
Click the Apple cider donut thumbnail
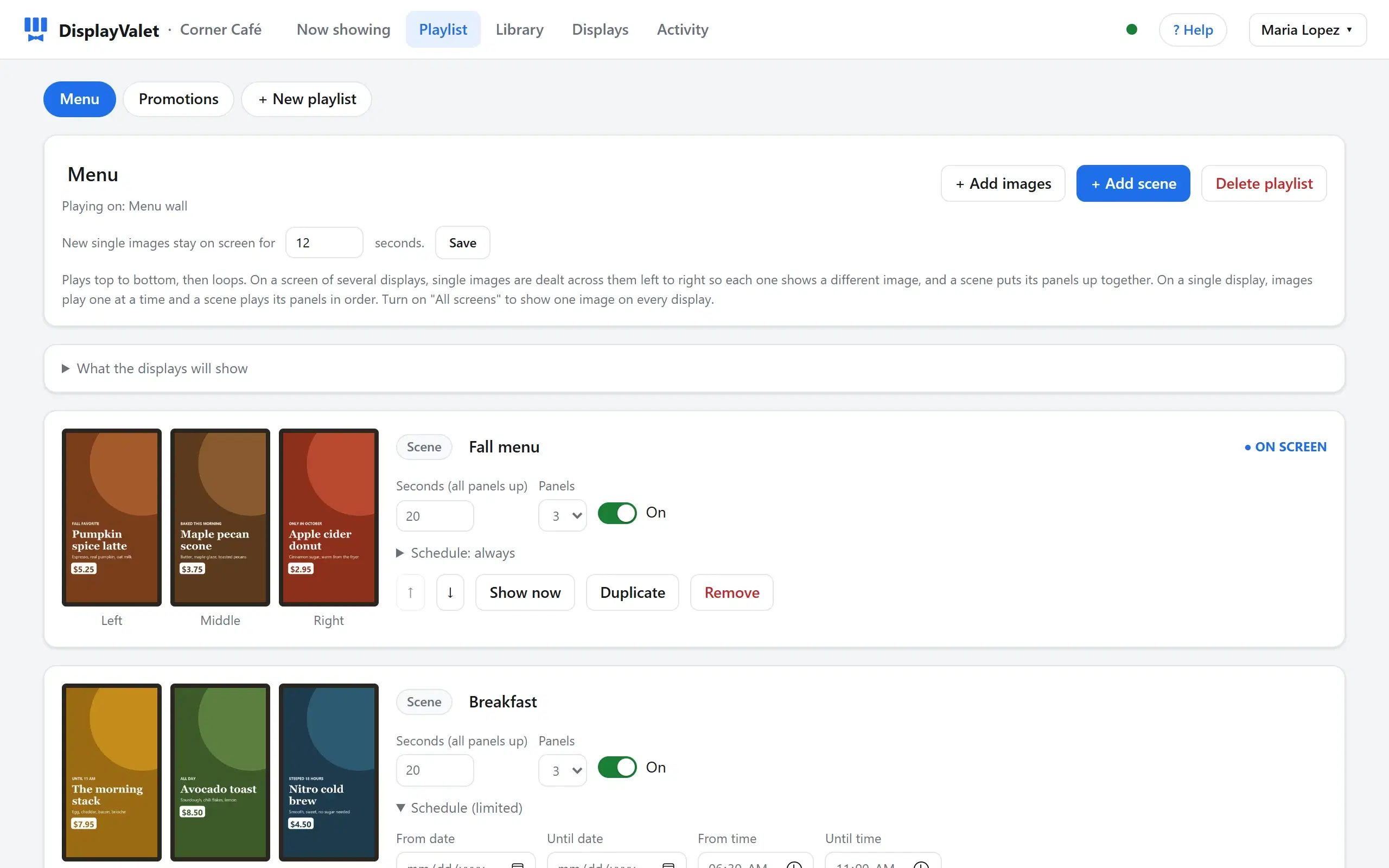pos(328,517)
